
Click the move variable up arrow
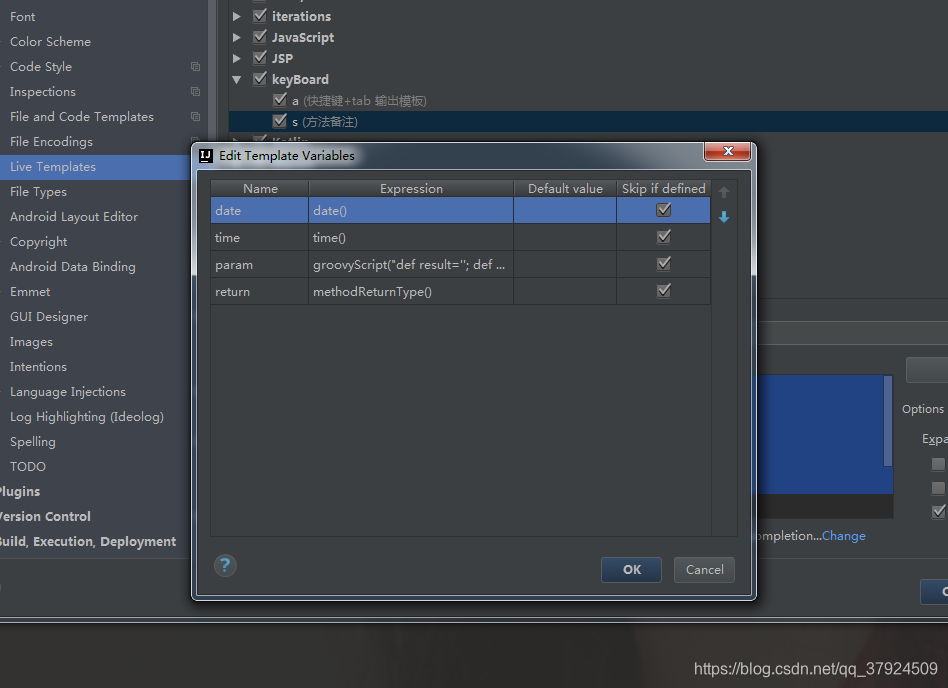(724, 192)
